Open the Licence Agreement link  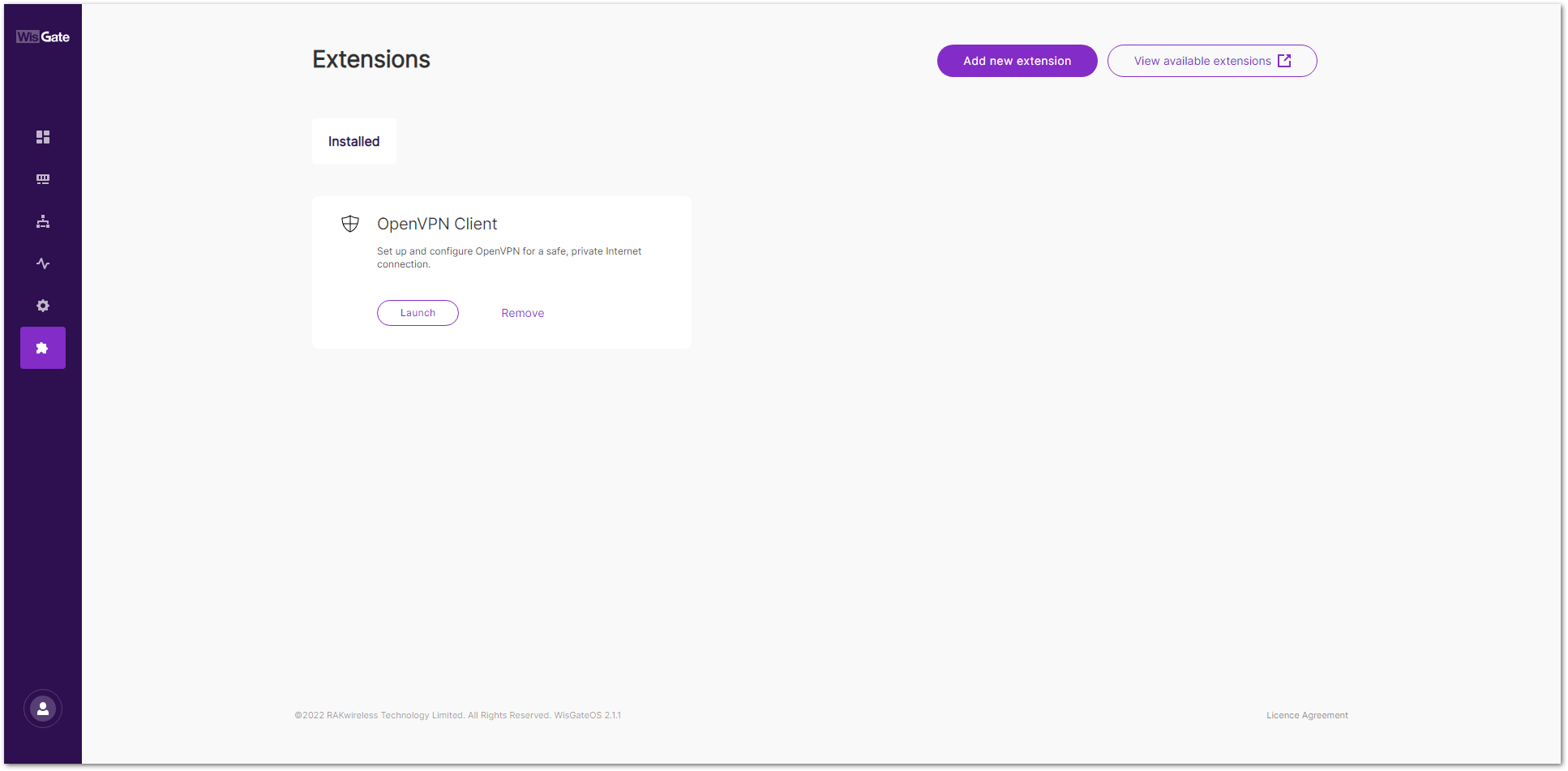click(1307, 715)
